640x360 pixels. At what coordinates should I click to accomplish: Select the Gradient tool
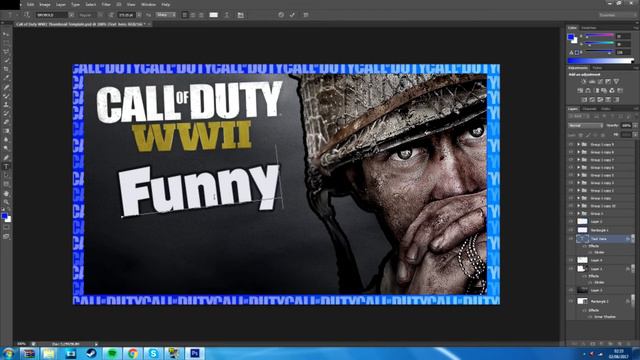click(x=6, y=131)
